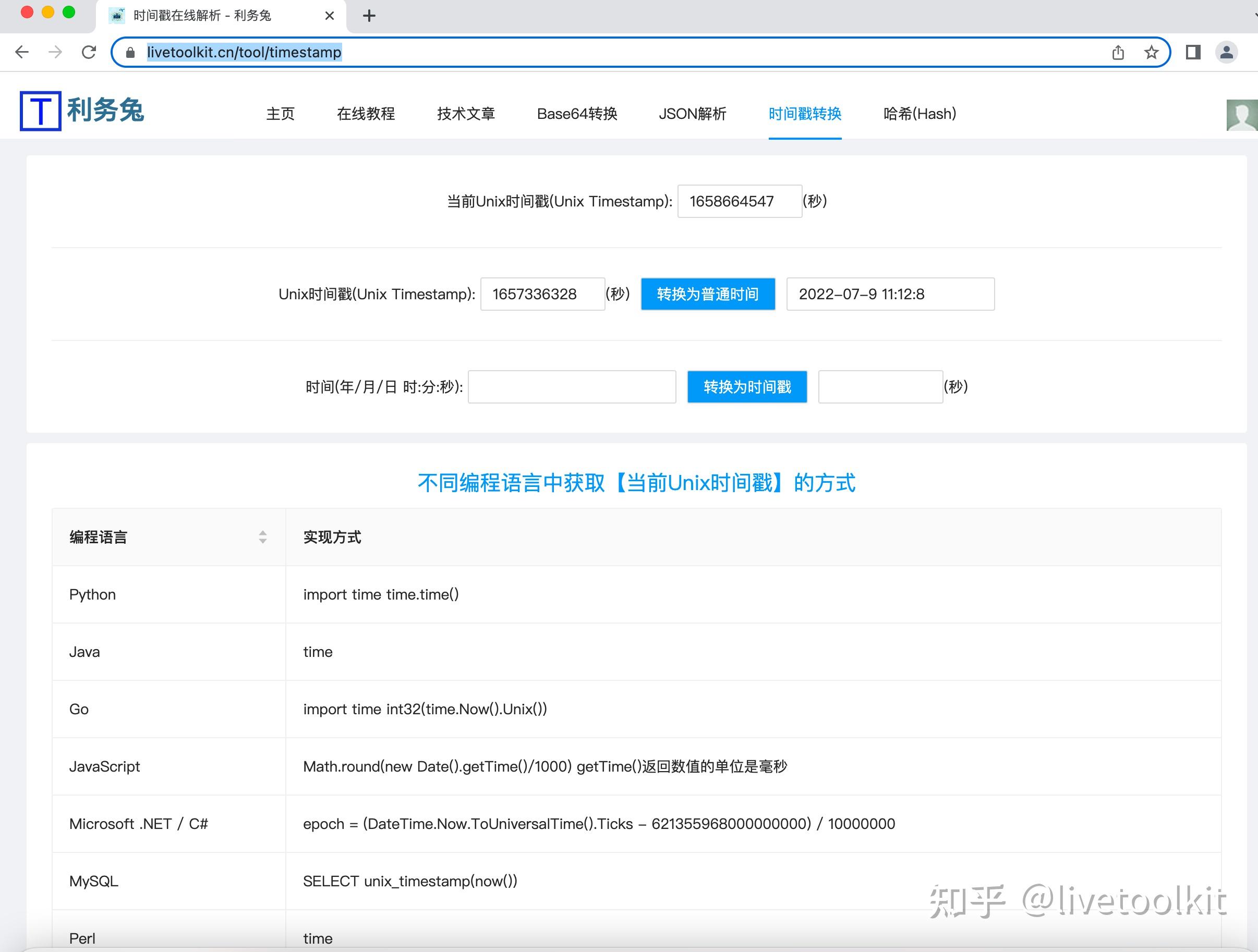Click the 利务兔 T logo
Viewport: 1258px width, 952px height.
[40, 111]
